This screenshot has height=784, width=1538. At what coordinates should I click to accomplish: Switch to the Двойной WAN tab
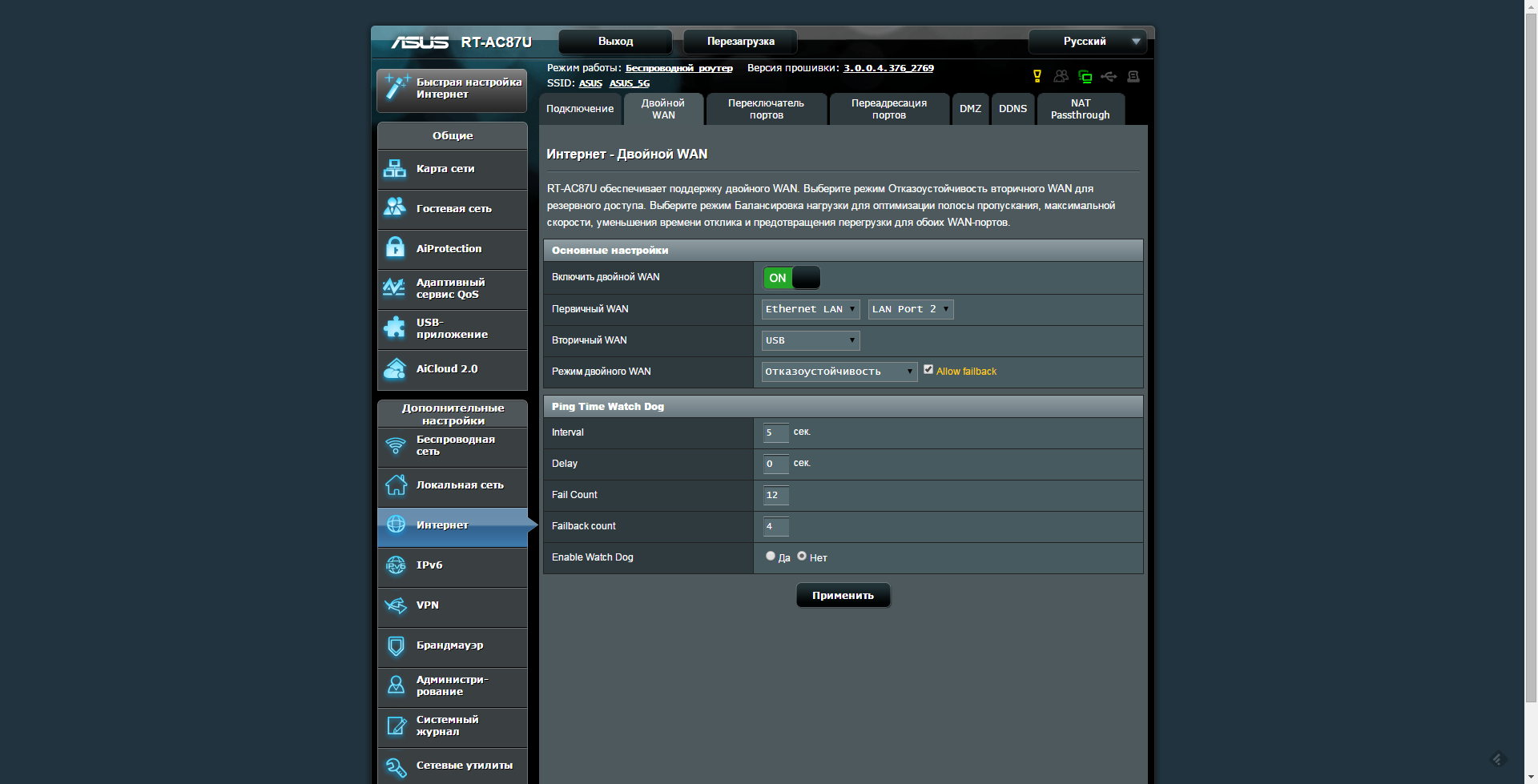click(x=663, y=109)
